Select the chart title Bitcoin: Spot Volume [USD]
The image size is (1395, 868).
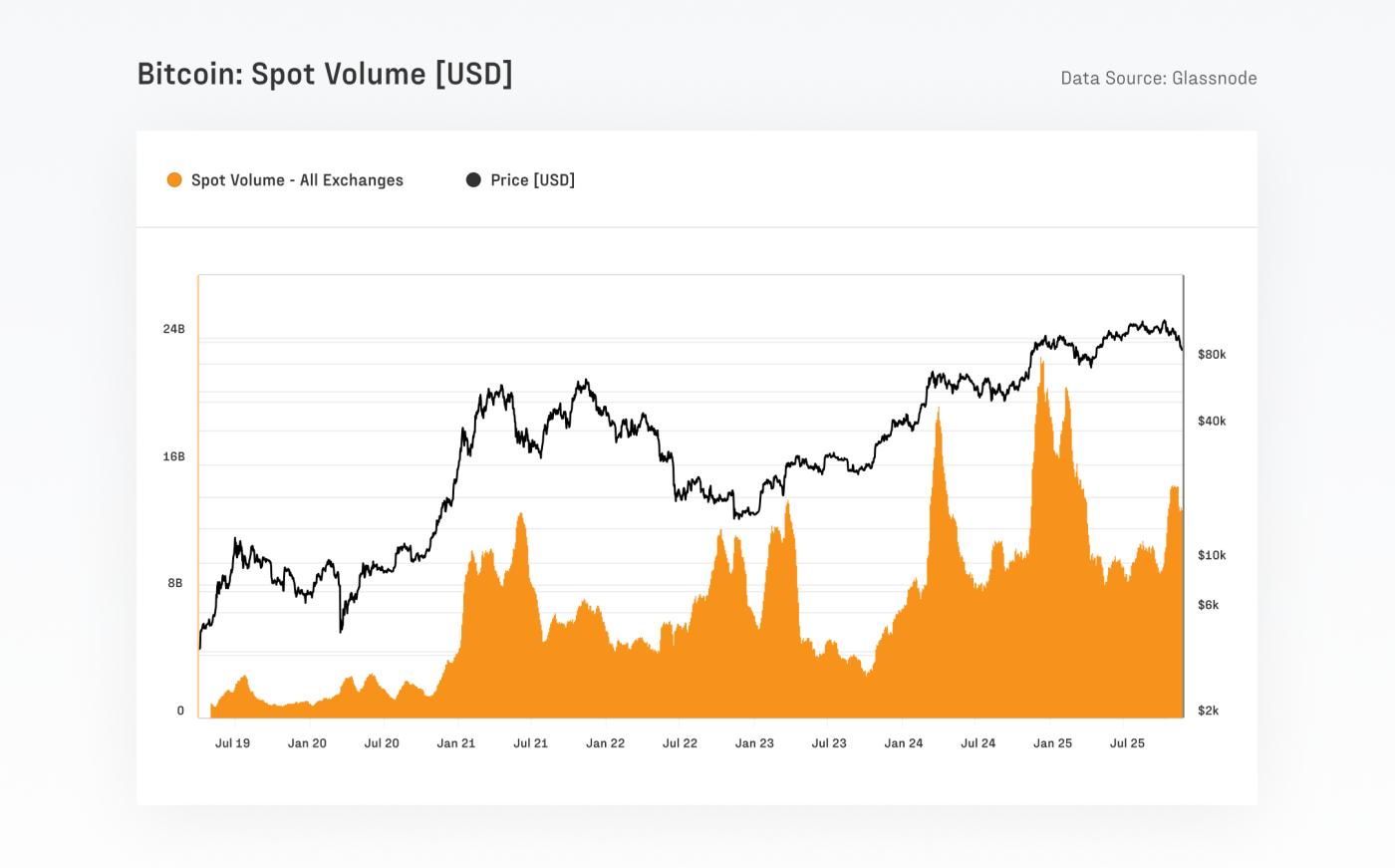tap(327, 73)
